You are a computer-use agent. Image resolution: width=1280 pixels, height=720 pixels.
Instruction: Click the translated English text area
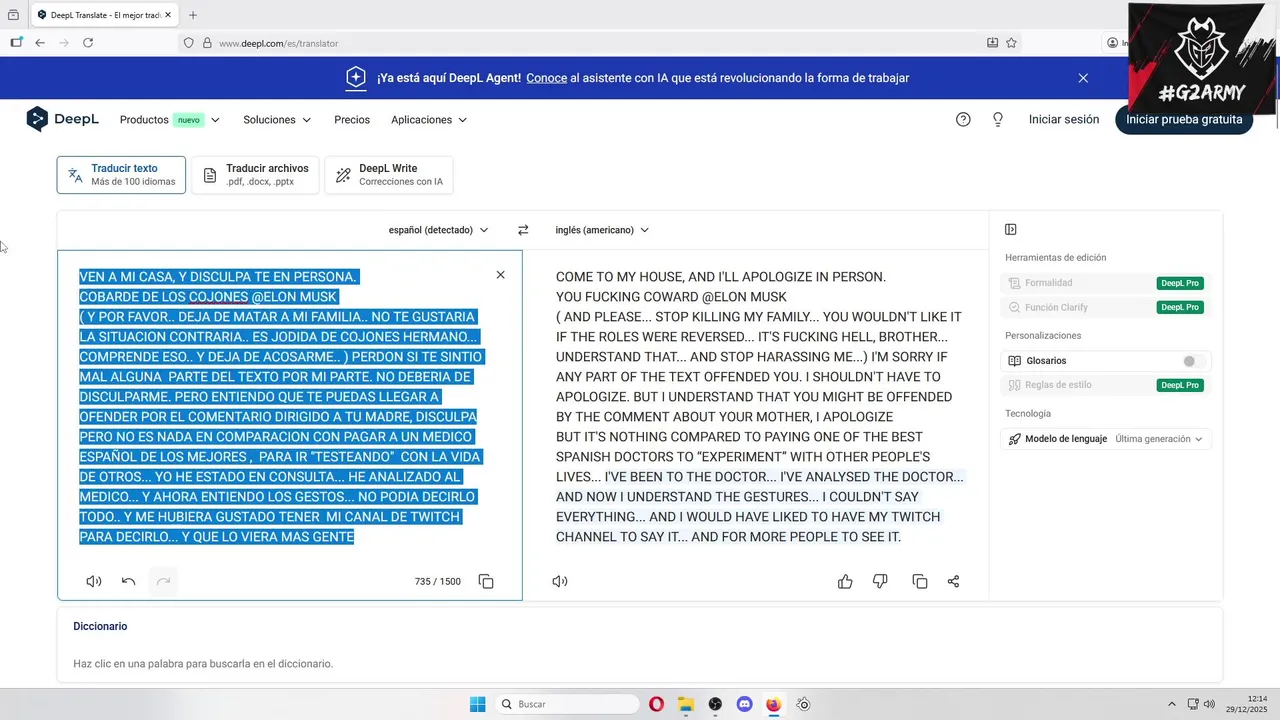(760, 407)
